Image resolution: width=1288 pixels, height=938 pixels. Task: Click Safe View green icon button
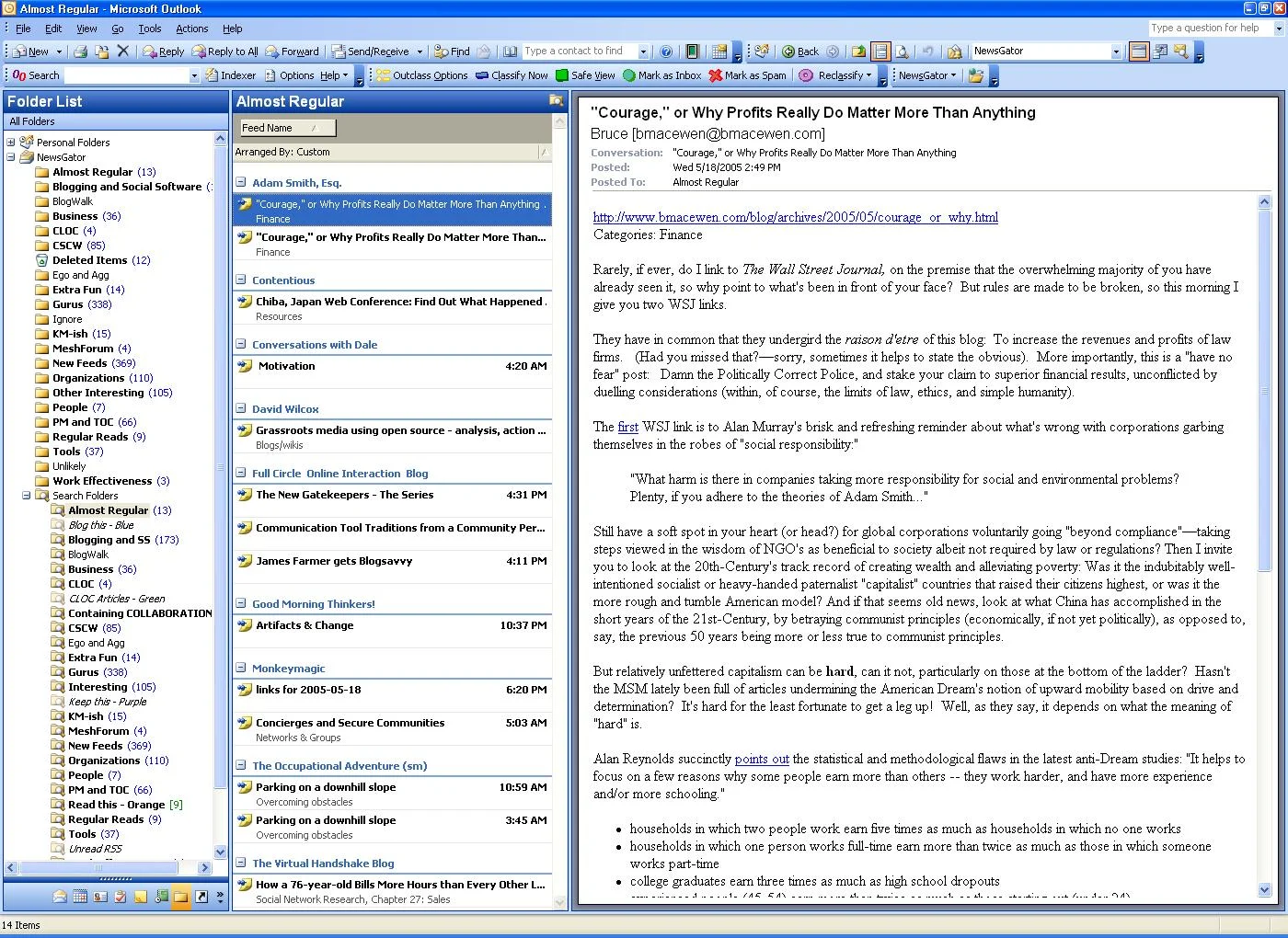[585, 75]
